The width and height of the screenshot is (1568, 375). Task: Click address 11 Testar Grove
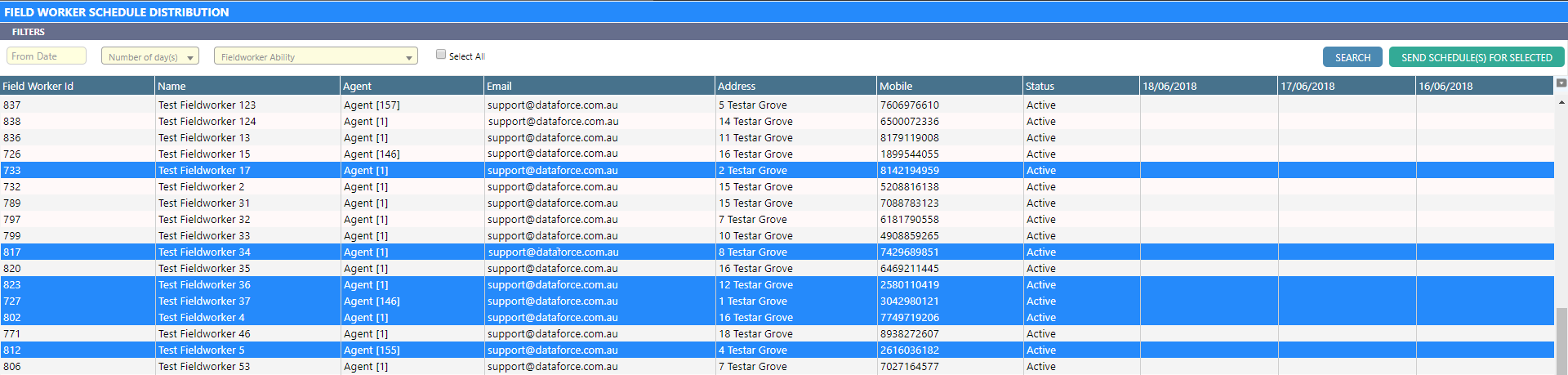[755, 137]
